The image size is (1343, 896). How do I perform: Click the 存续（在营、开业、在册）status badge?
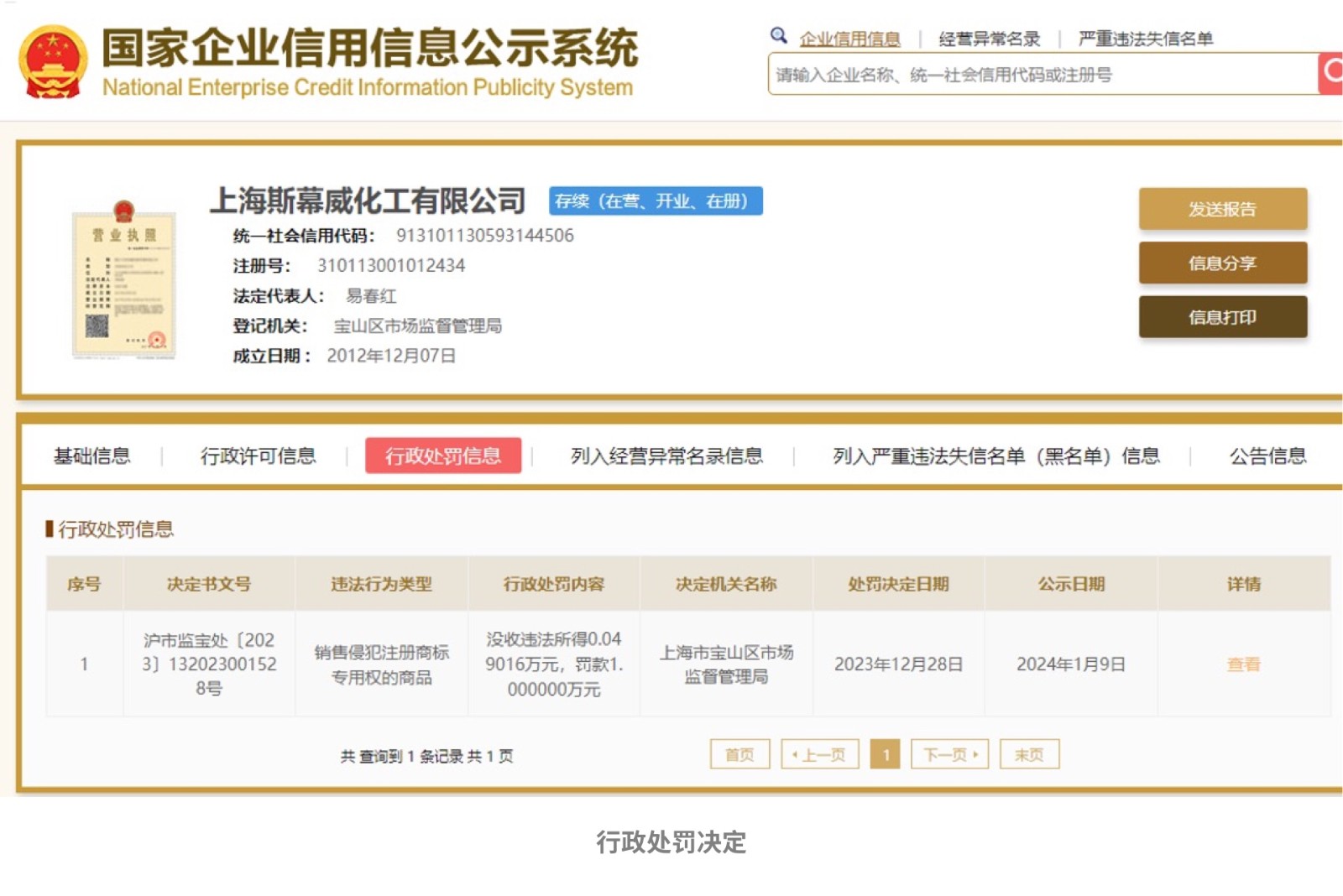click(656, 201)
